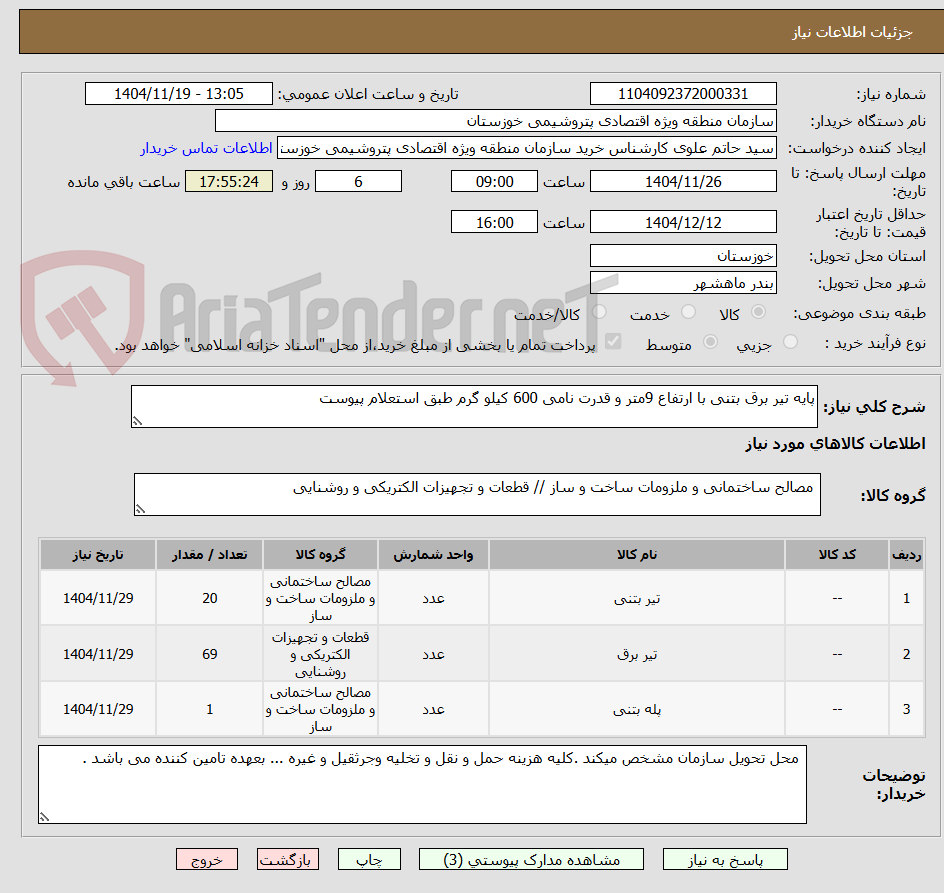Select the پله بتنی item name cell
This screenshot has width=944, height=893.
tap(637, 709)
